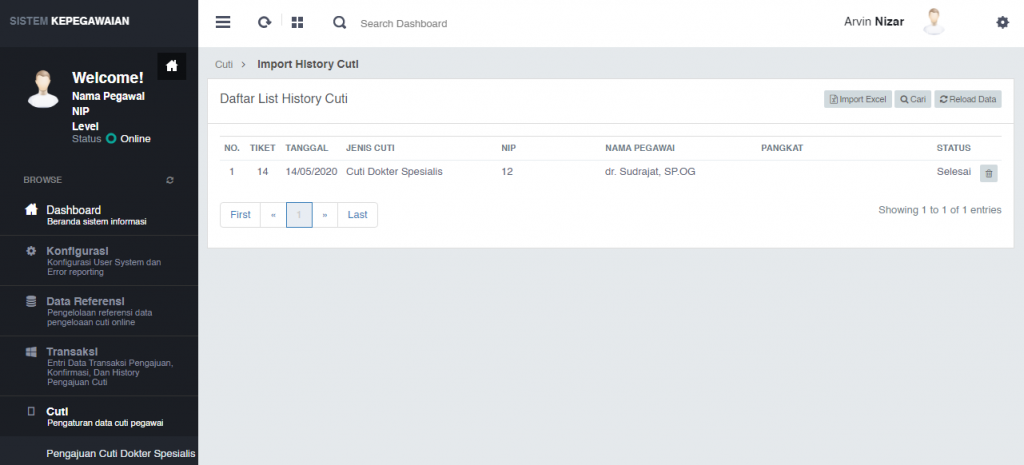Open Arvin Nizar user name

pos(874,22)
